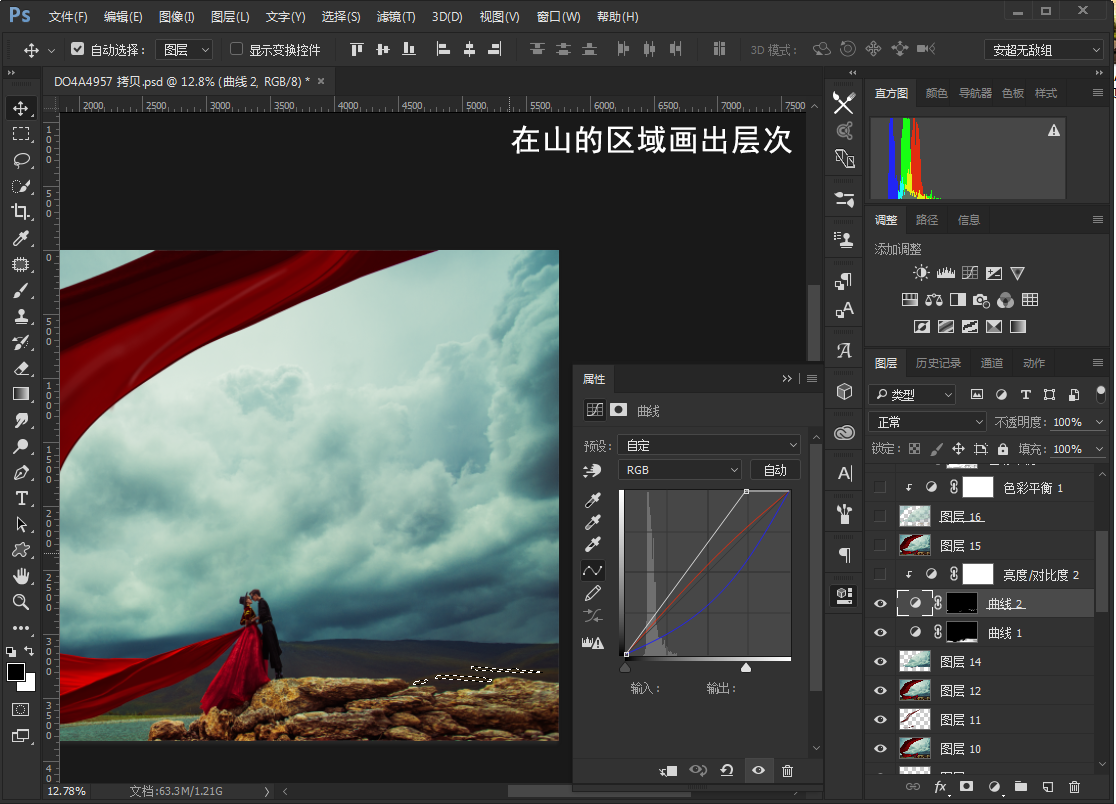Create new group folder in Layers panel
The image size is (1116, 804).
(1021, 786)
